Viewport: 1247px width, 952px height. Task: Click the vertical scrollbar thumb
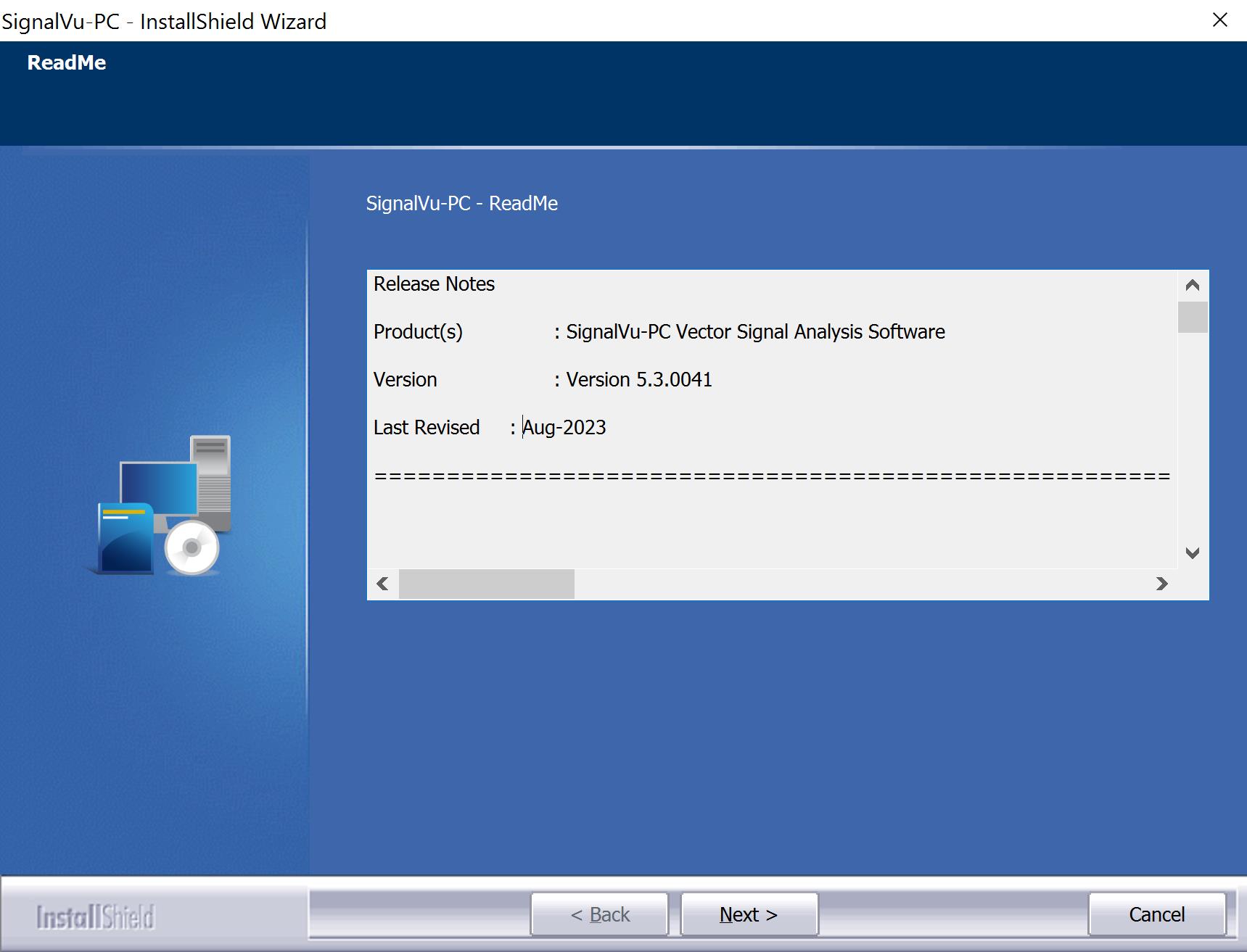tap(1192, 317)
